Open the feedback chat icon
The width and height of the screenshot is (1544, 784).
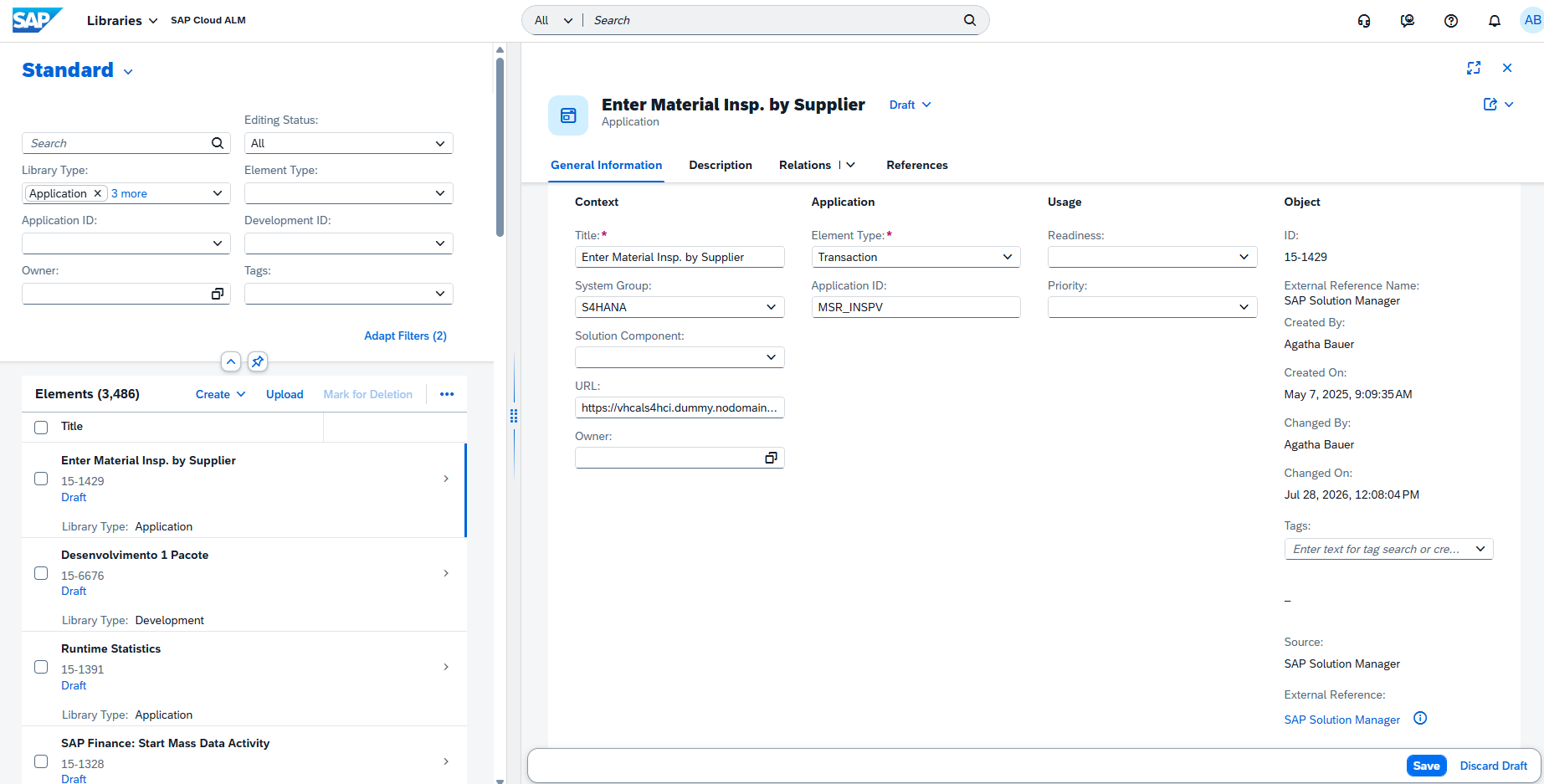[1408, 21]
